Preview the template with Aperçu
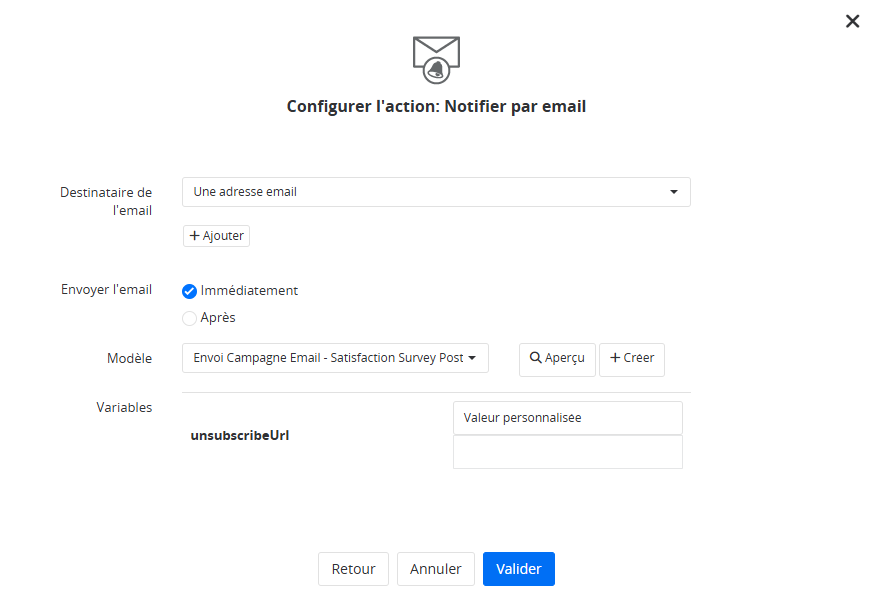This screenshot has width=873, height=603. 557,359
